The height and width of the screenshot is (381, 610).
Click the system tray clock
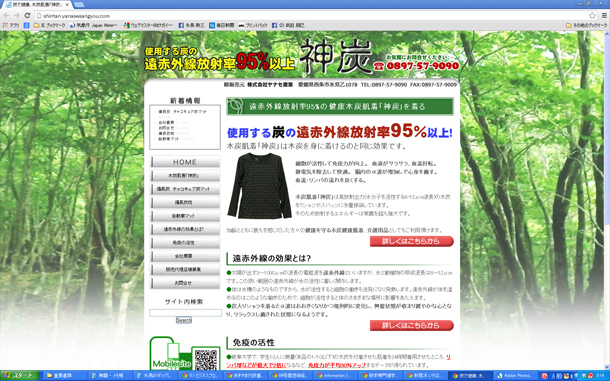601,376
